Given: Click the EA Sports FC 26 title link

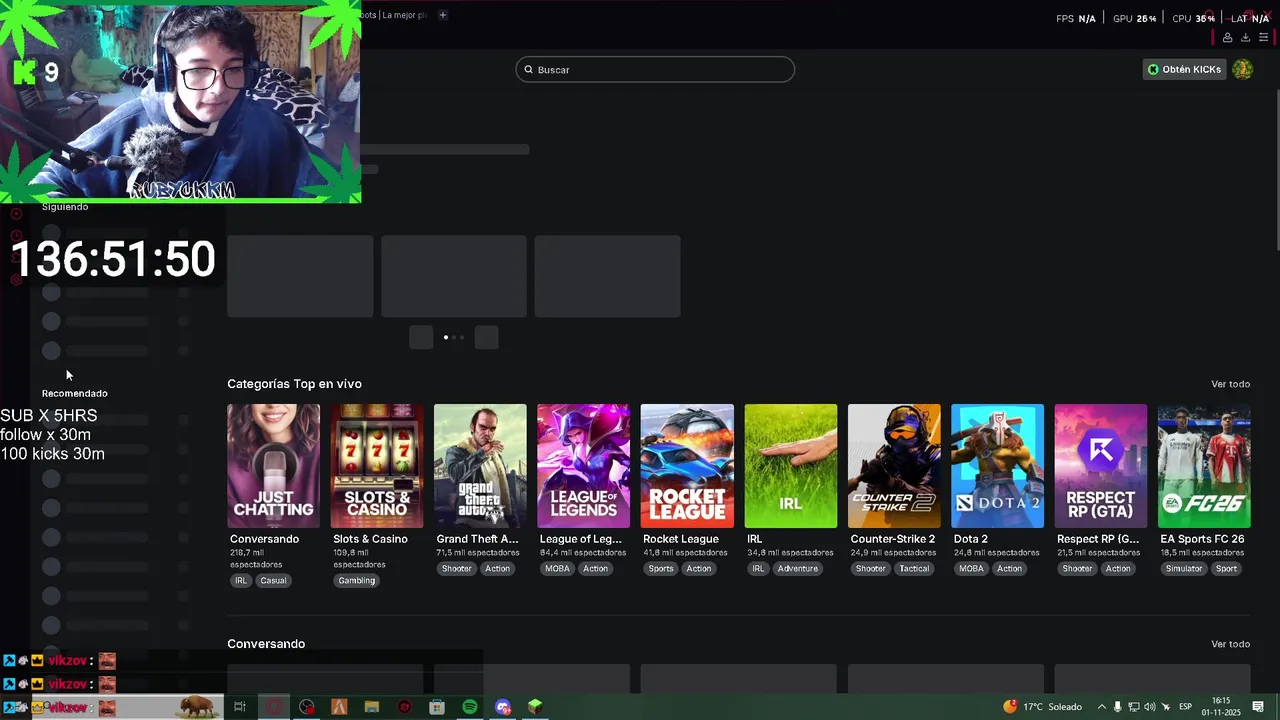Looking at the screenshot, I should coord(1202,539).
